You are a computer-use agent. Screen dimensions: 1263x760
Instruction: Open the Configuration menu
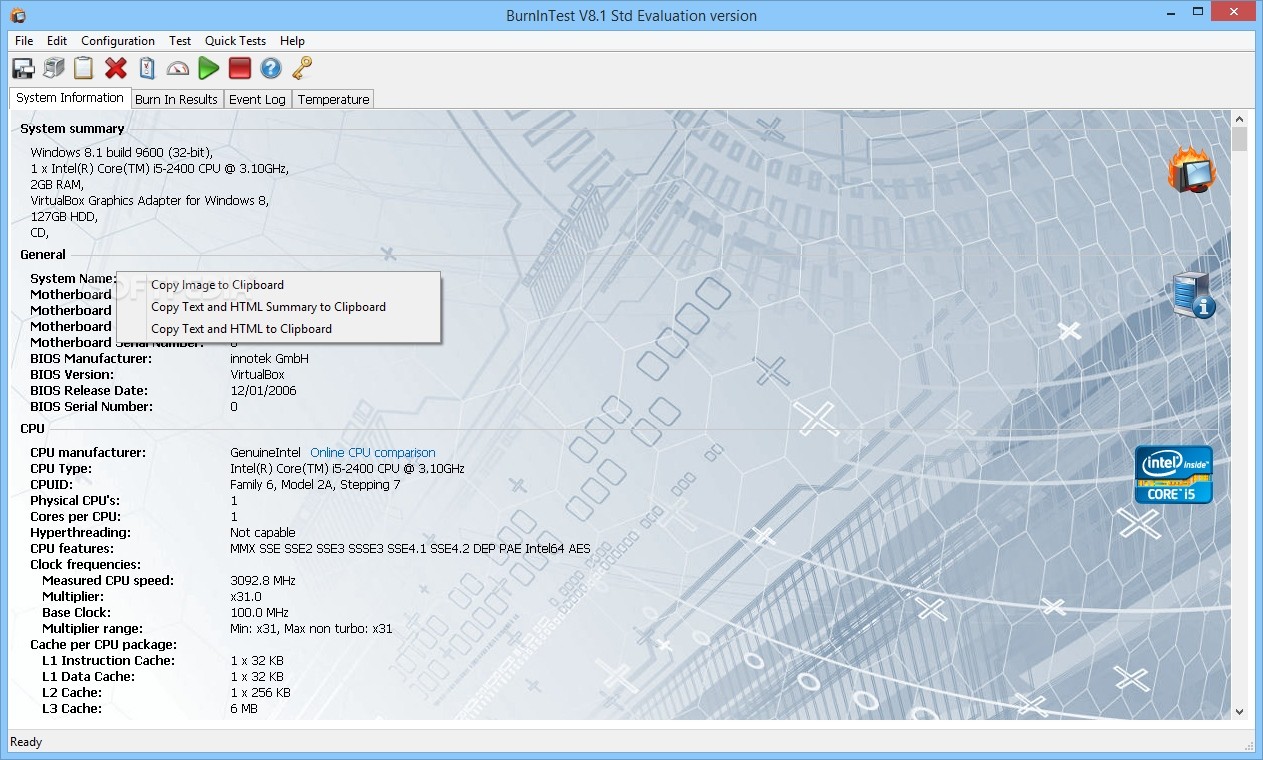[118, 41]
